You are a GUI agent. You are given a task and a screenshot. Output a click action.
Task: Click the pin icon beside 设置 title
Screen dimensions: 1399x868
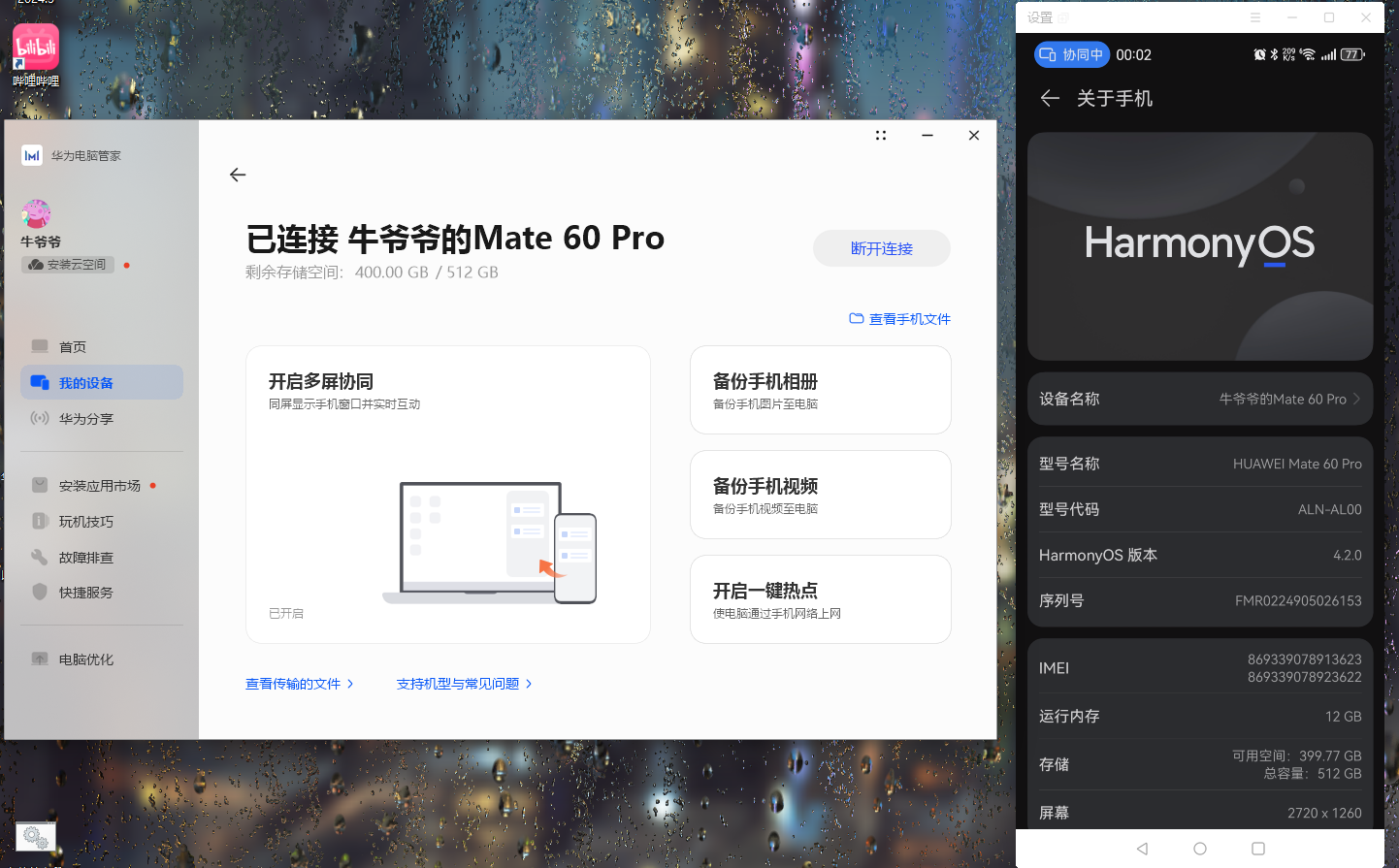(1062, 17)
